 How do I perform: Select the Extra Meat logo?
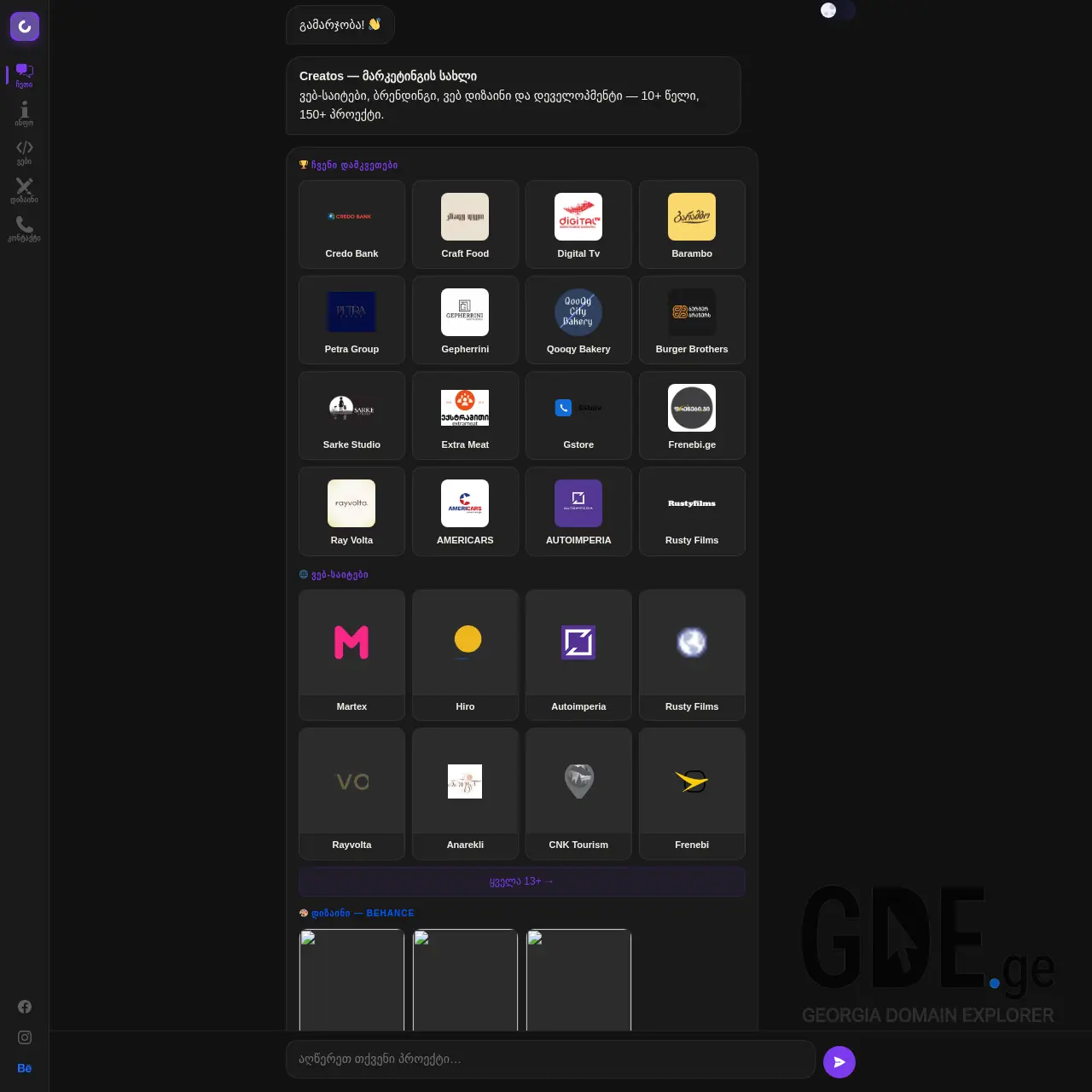pos(465,408)
